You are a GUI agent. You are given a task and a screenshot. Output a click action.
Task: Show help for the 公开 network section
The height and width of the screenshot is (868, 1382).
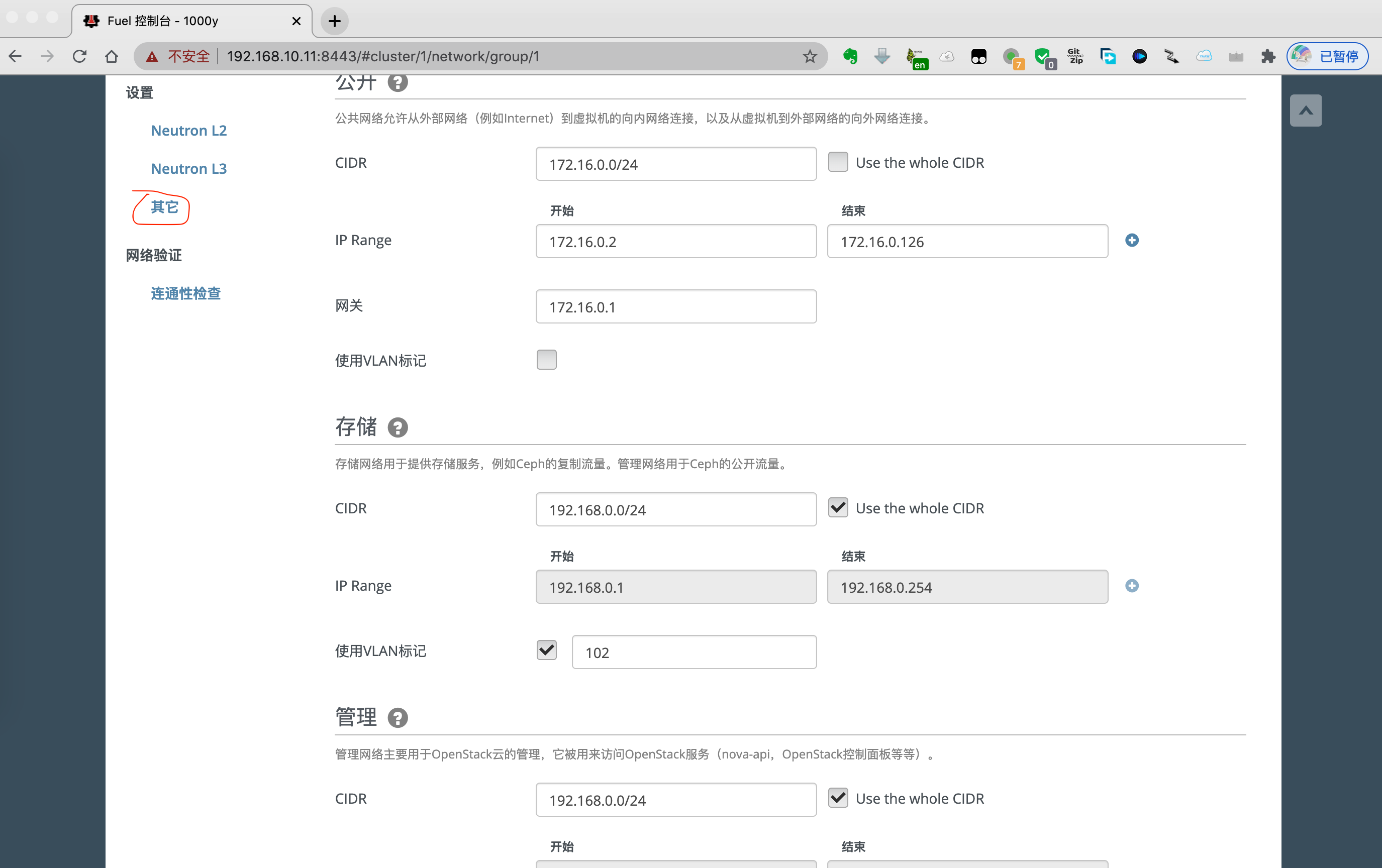point(398,82)
